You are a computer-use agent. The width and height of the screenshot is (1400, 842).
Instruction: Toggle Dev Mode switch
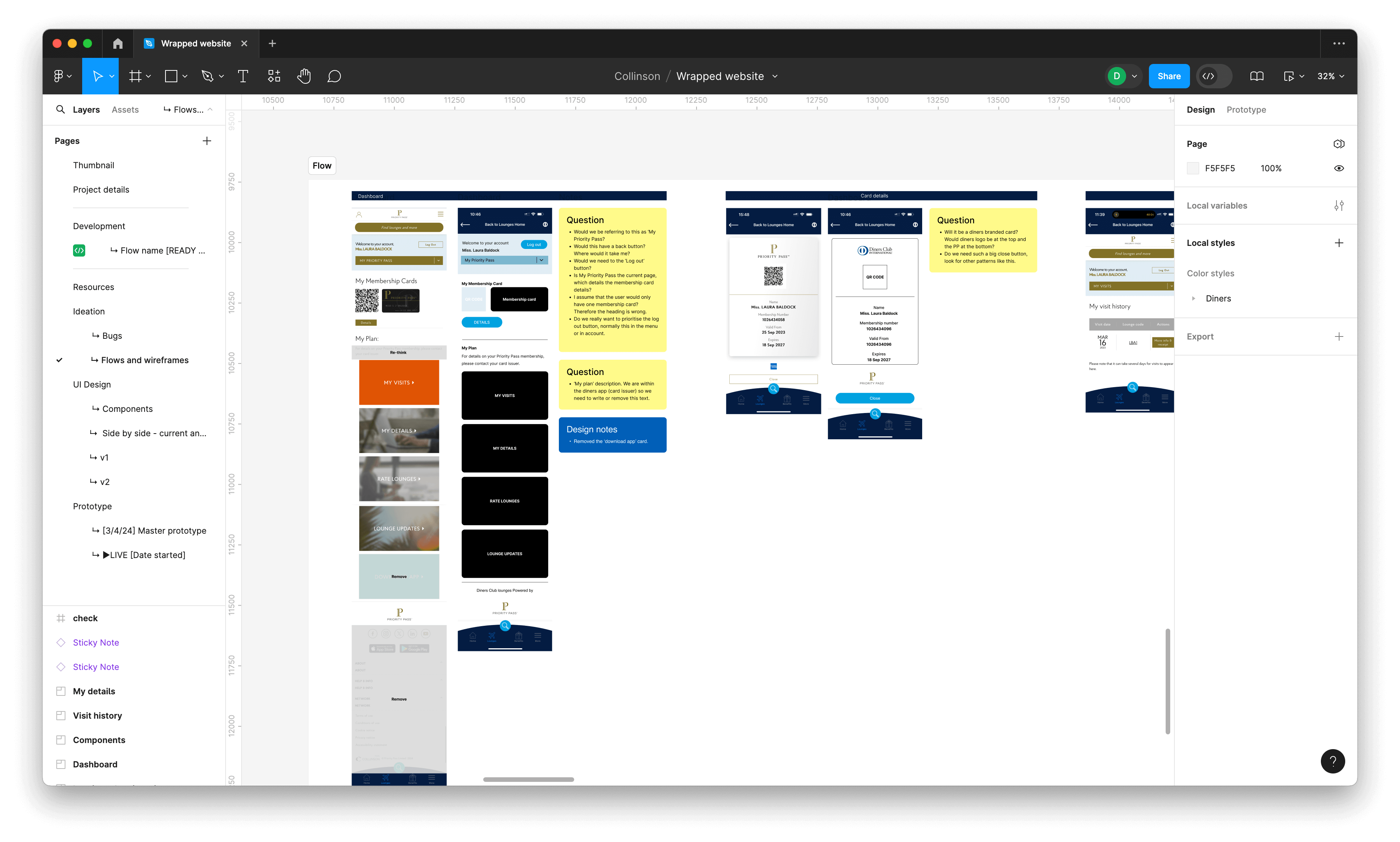1214,76
